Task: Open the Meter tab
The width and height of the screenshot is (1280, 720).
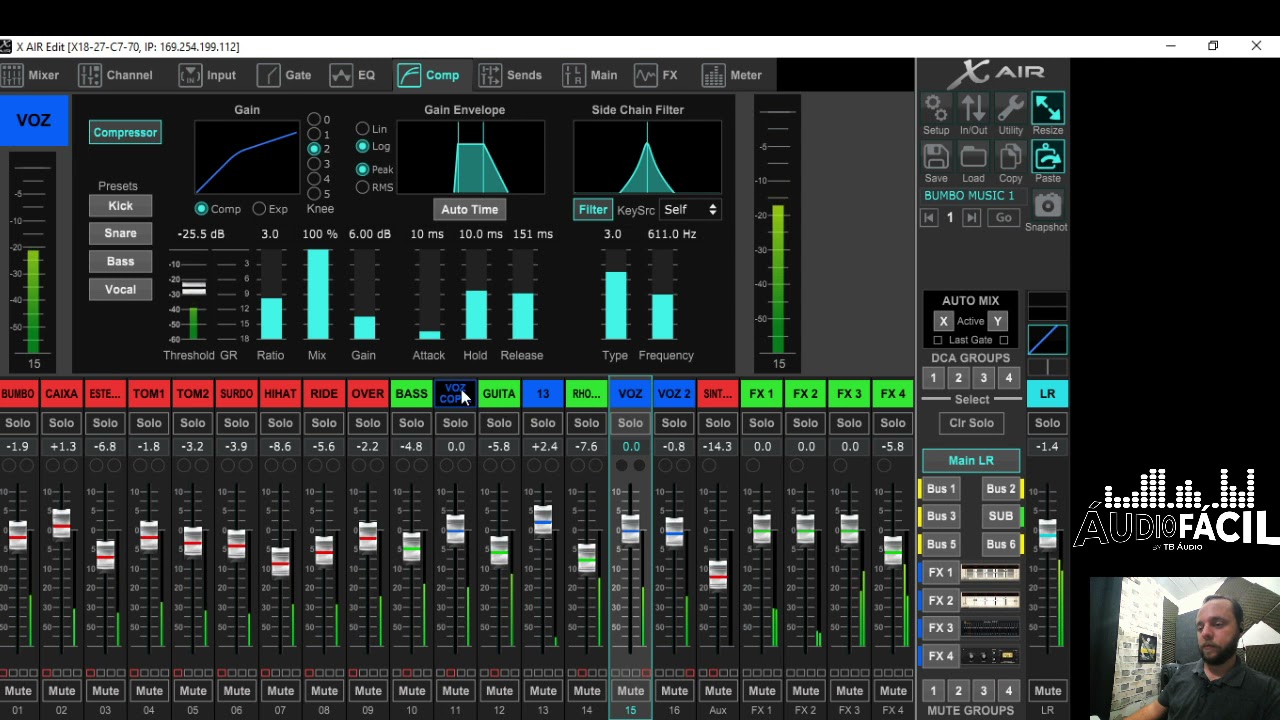Action: pos(732,75)
